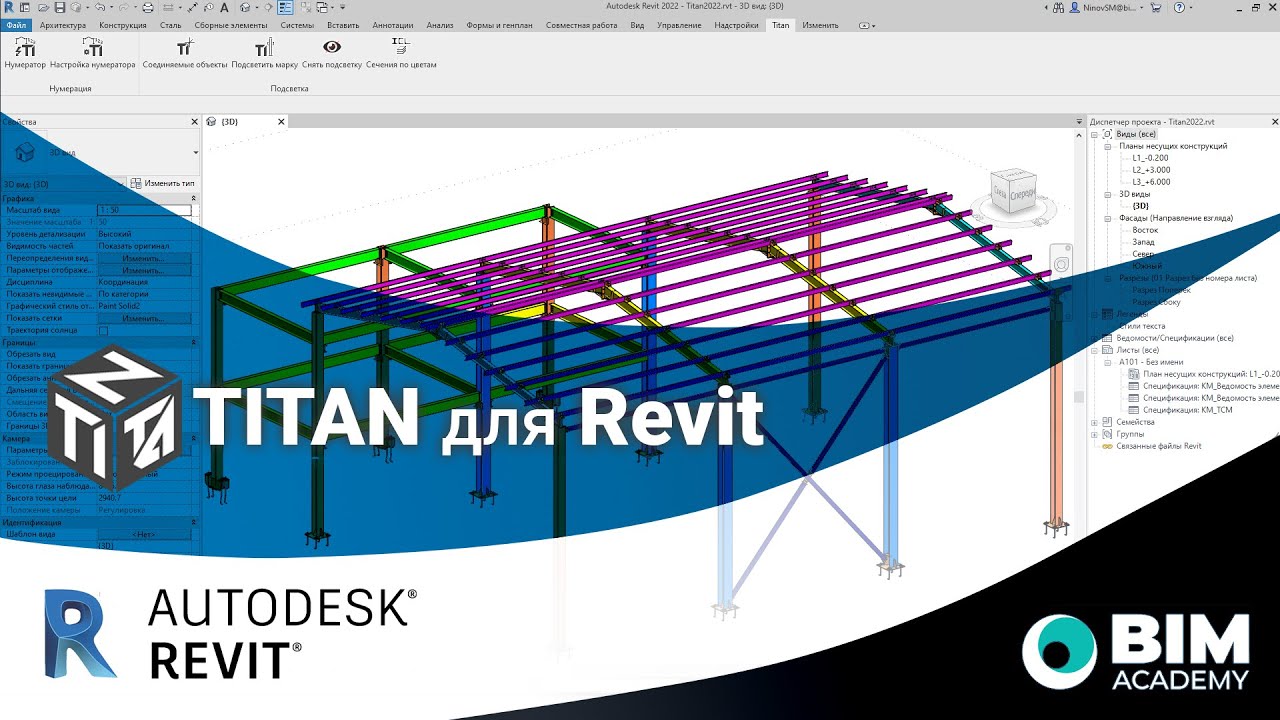1280x720 pixels.
Task: Open L3_+6.000 structural plan
Action: click(x=1151, y=182)
